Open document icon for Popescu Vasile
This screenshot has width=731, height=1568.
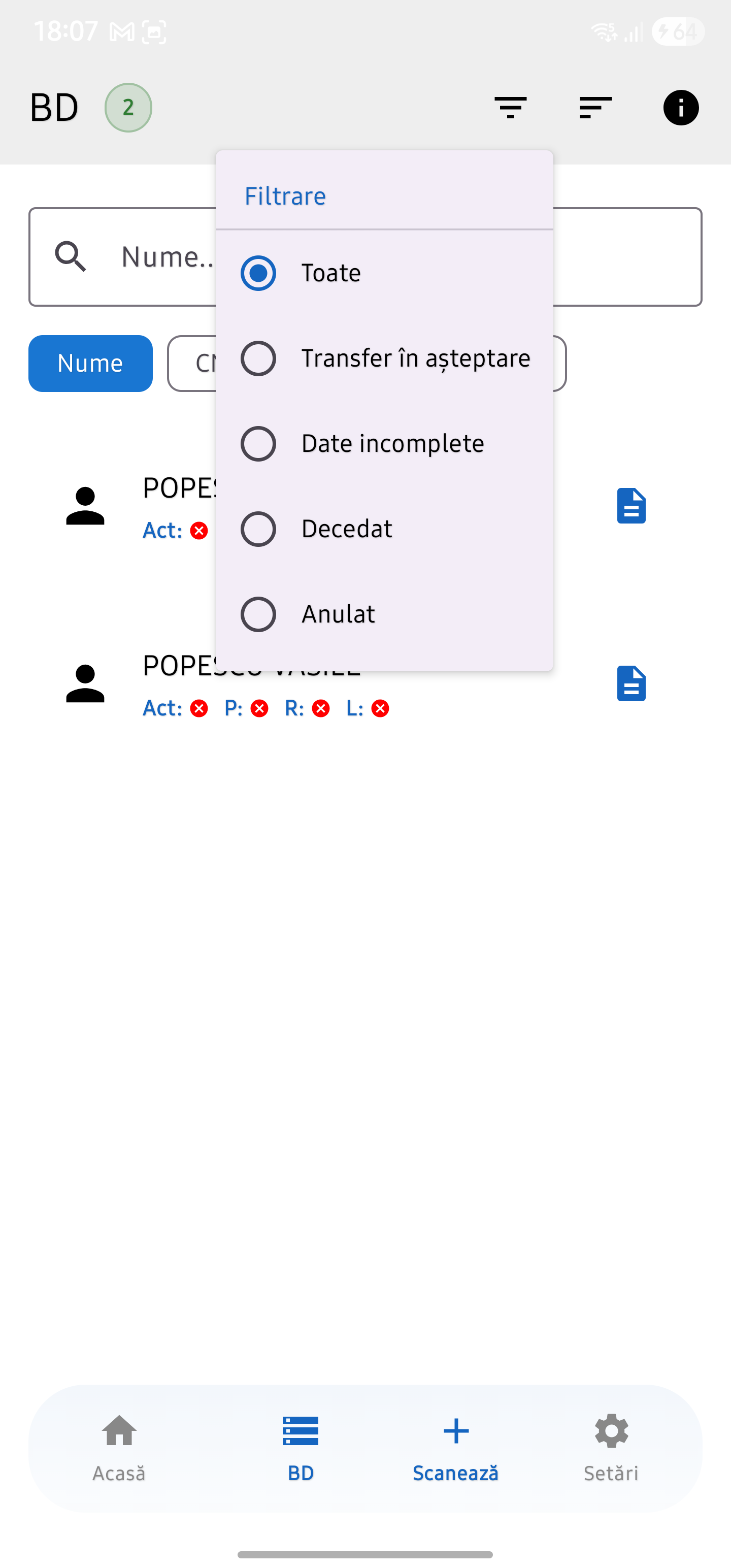(631, 683)
